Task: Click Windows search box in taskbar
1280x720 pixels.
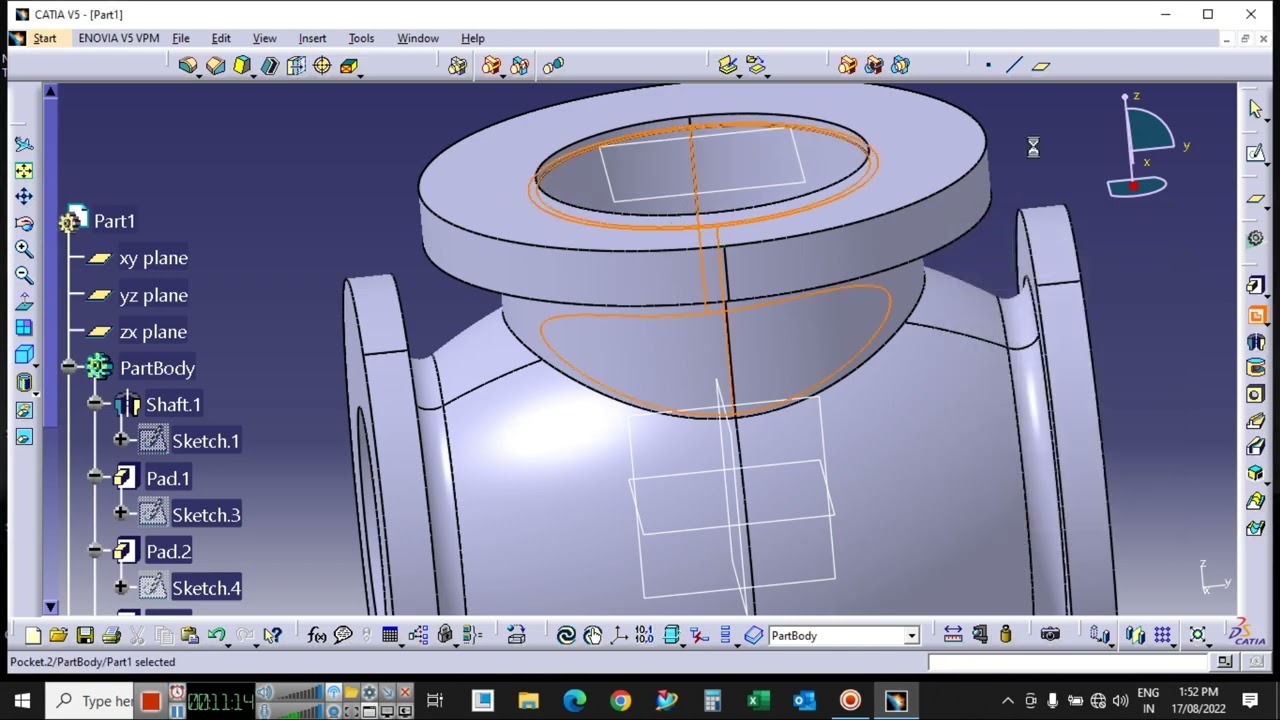Action: pyautogui.click(x=91, y=700)
